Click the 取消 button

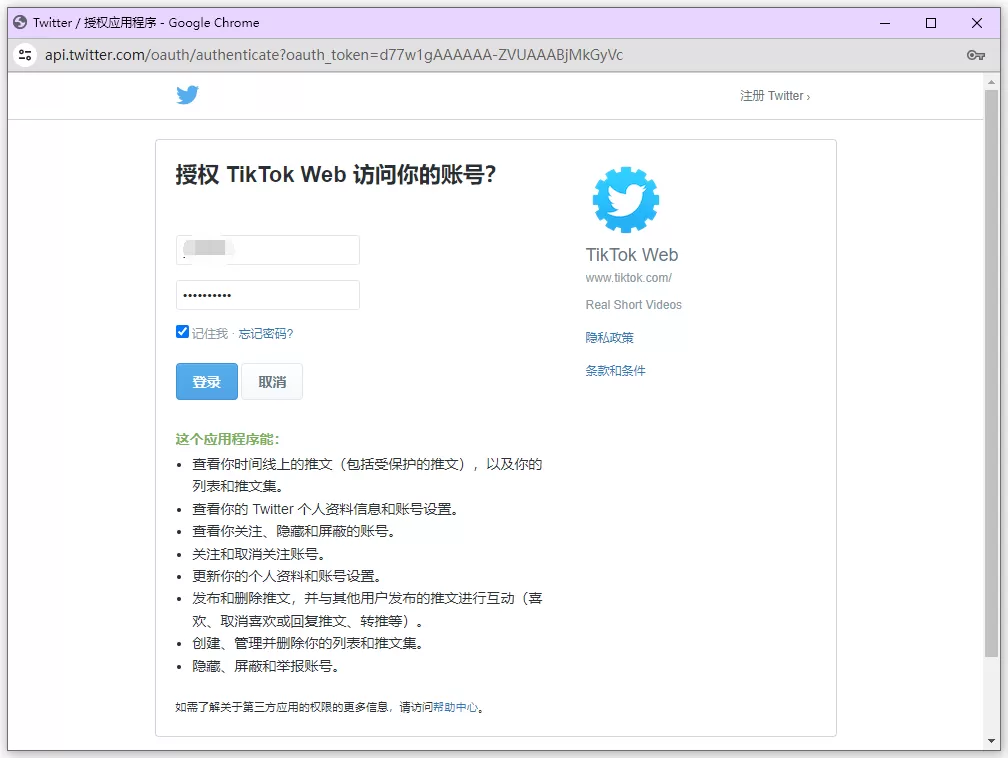(272, 381)
